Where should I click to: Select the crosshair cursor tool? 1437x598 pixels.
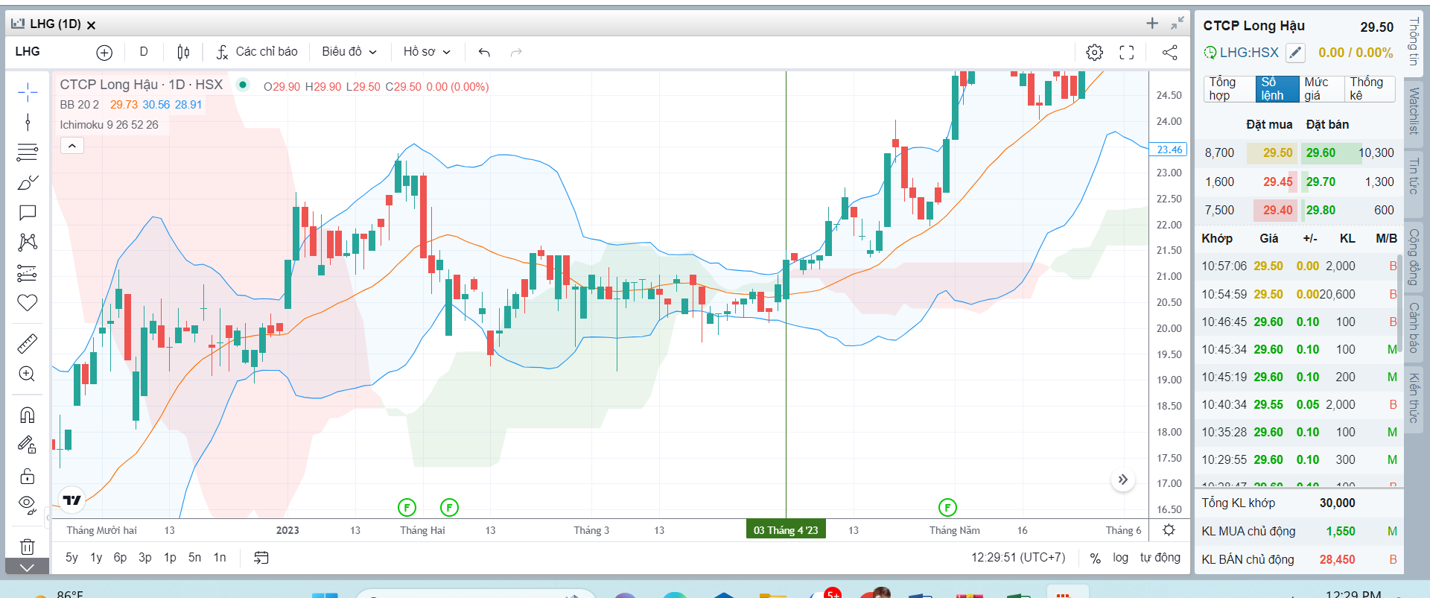27,92
